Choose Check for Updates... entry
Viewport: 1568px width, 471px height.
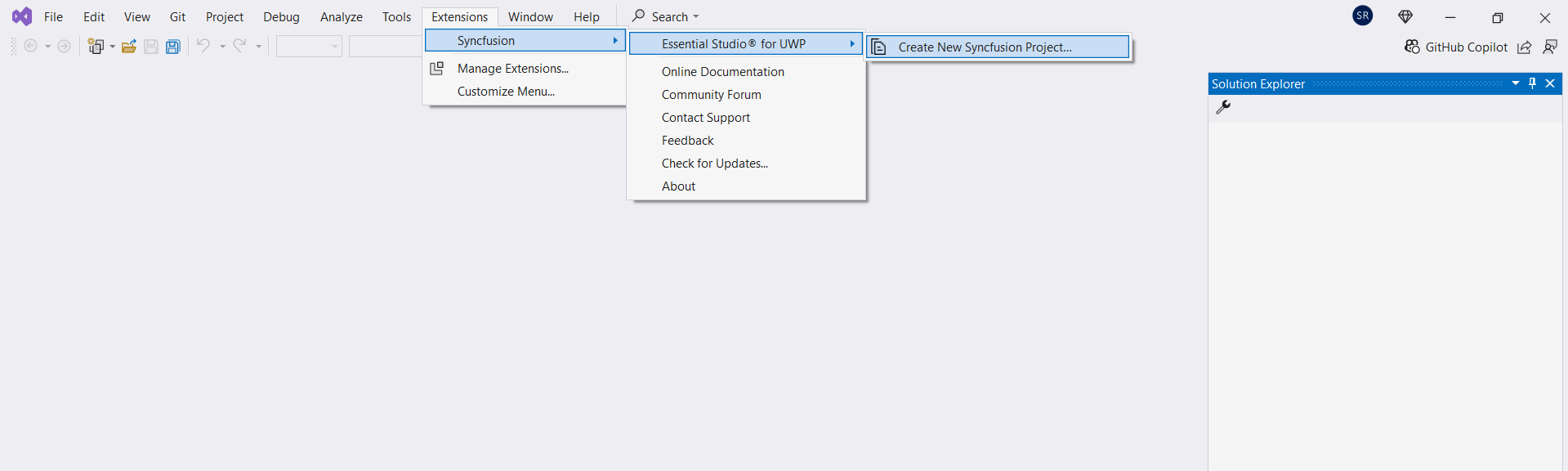click(x=746, y=164)
